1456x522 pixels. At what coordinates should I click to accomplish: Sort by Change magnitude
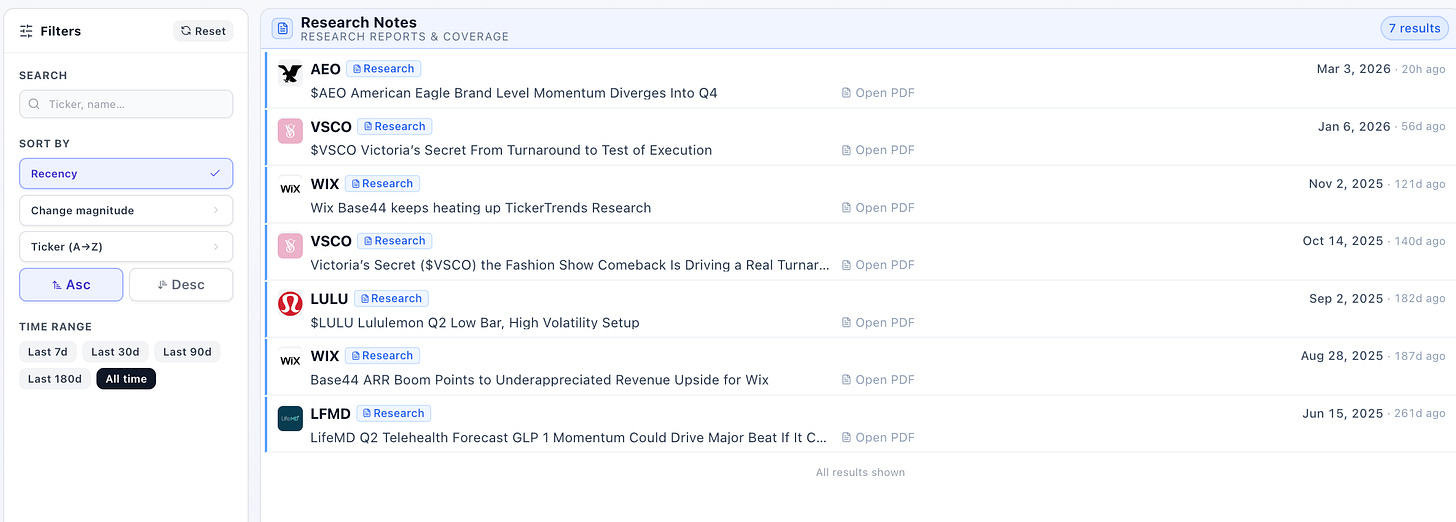(x=126, y=211)
